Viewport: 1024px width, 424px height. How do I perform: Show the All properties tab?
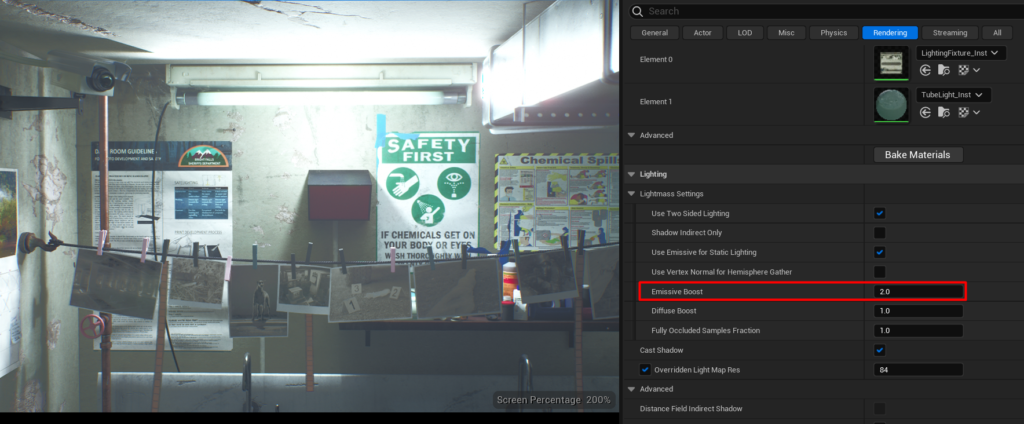click(x=997, y=33)
